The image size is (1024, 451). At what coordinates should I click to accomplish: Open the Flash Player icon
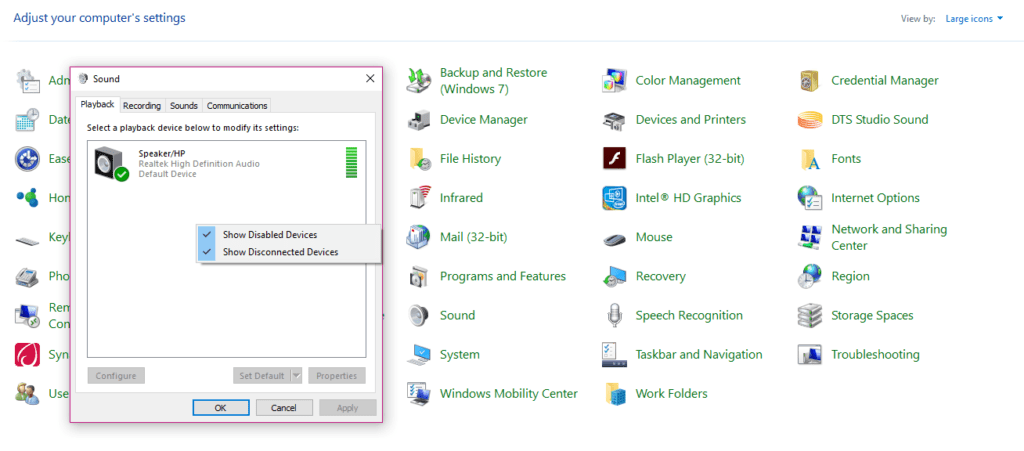tap(614, 159)
